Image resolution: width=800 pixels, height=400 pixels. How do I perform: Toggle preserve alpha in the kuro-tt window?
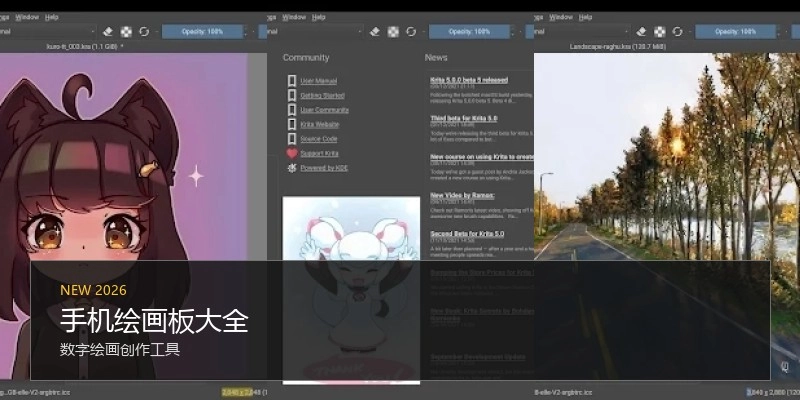[126, 32]
